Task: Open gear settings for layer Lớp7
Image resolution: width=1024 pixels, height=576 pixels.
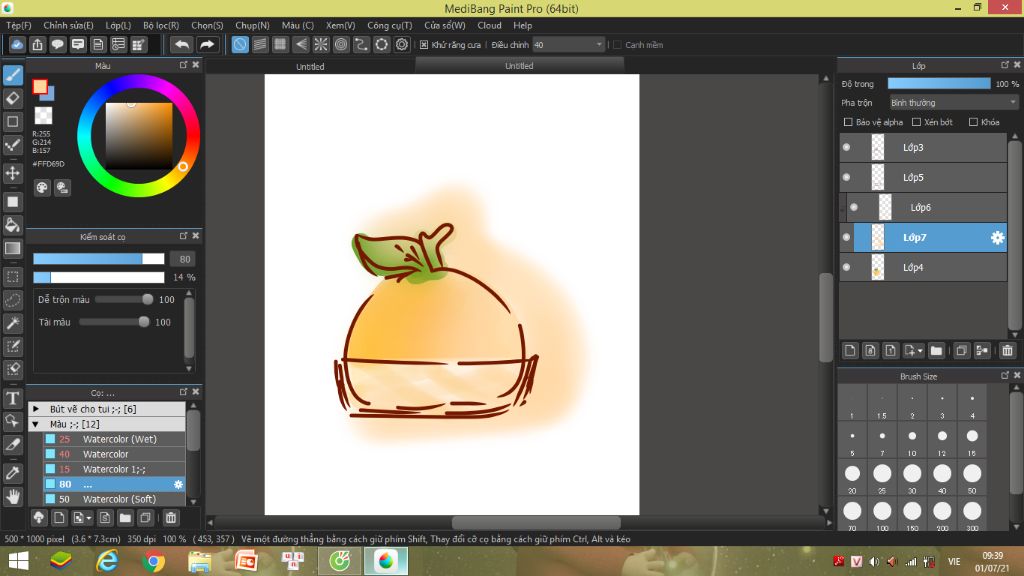Action: (997, 238)
